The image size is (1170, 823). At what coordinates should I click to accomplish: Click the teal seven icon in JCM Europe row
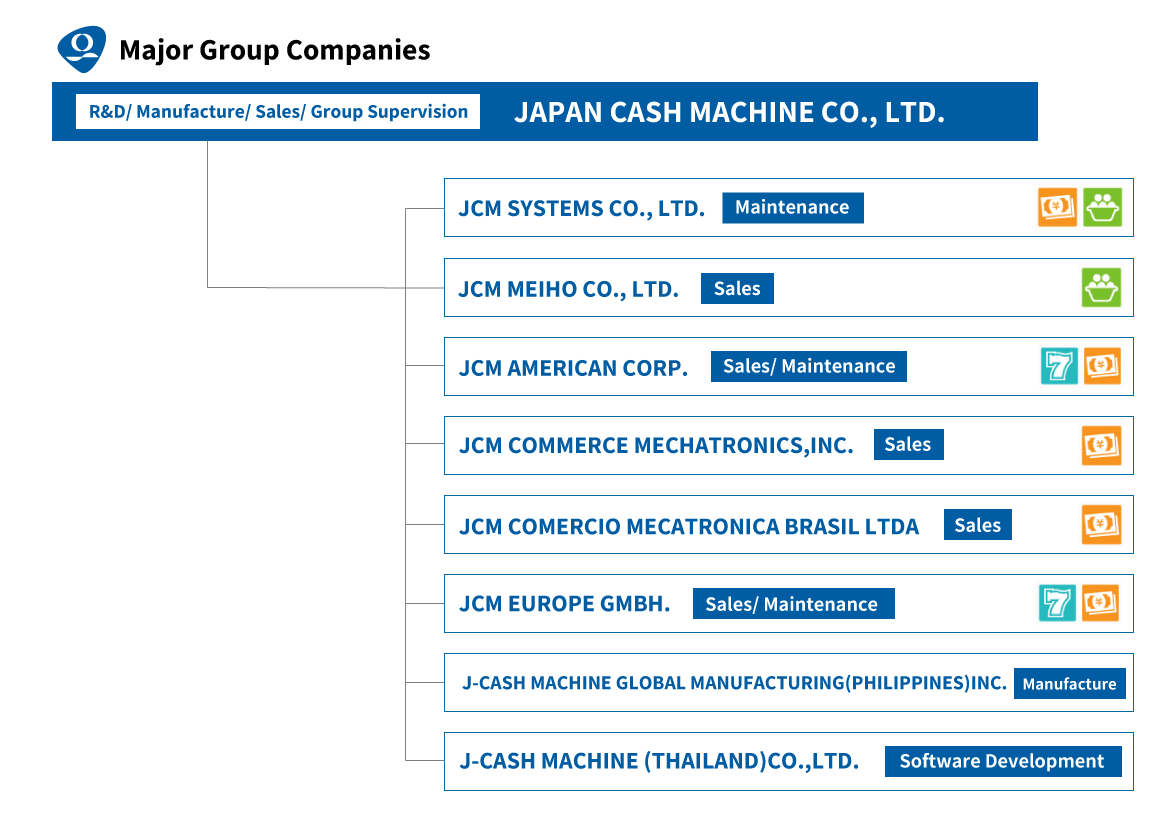(1057, 603)
